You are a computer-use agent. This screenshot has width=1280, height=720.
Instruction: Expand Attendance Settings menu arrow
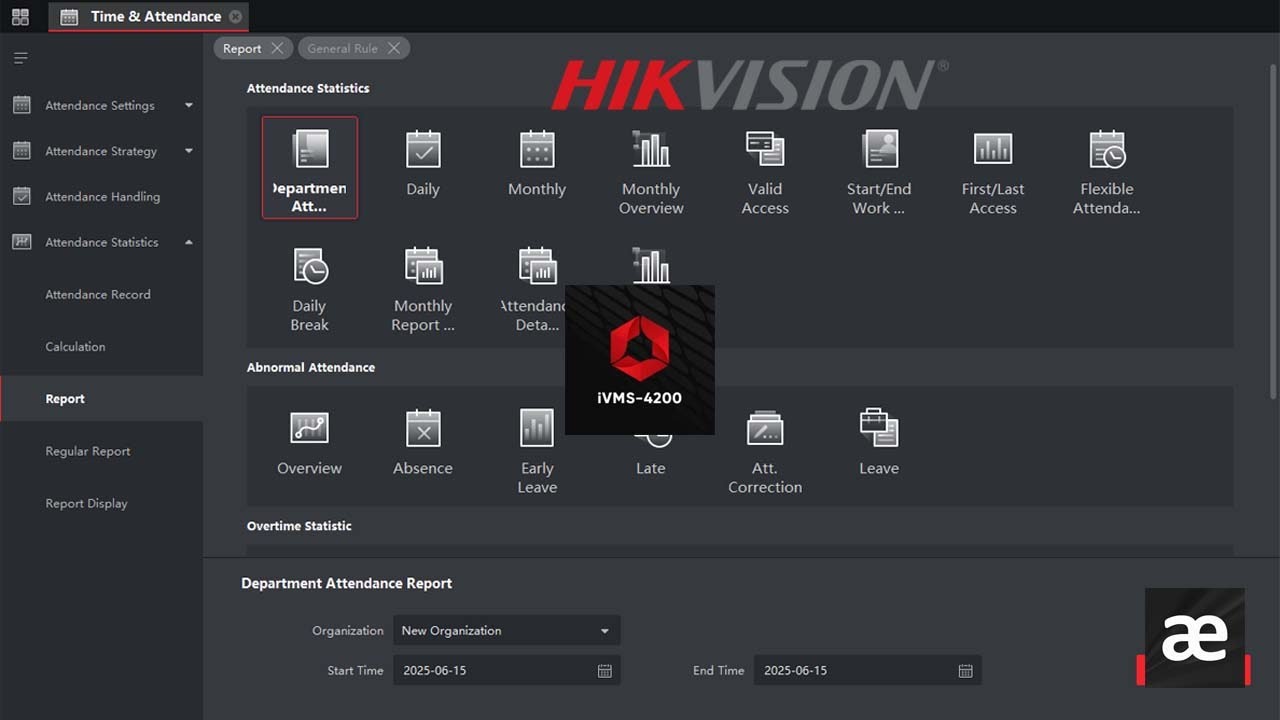tap(189, 105)
